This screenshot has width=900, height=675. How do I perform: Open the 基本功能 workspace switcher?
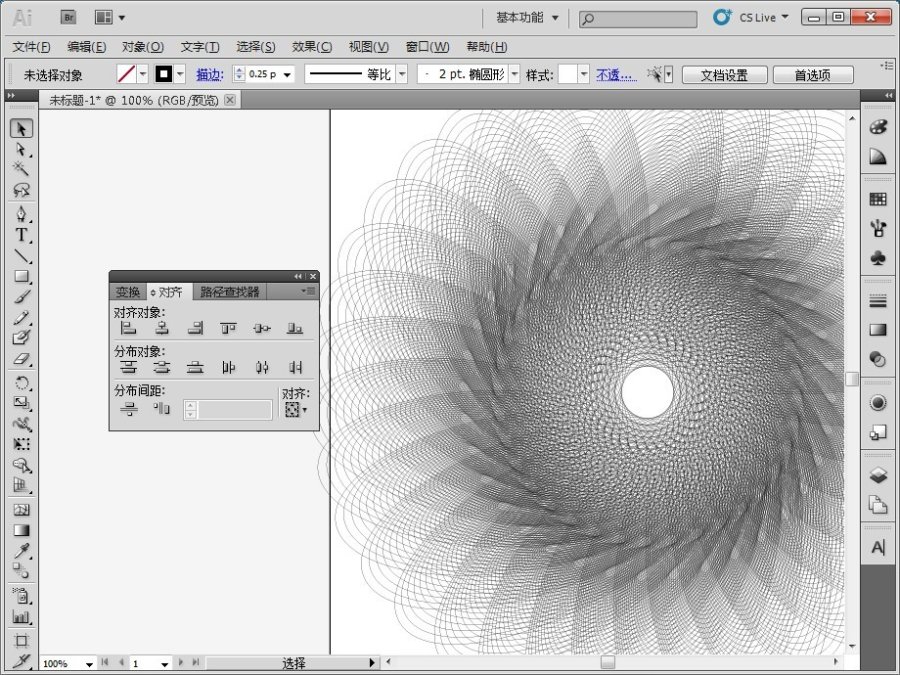(527, 17)
